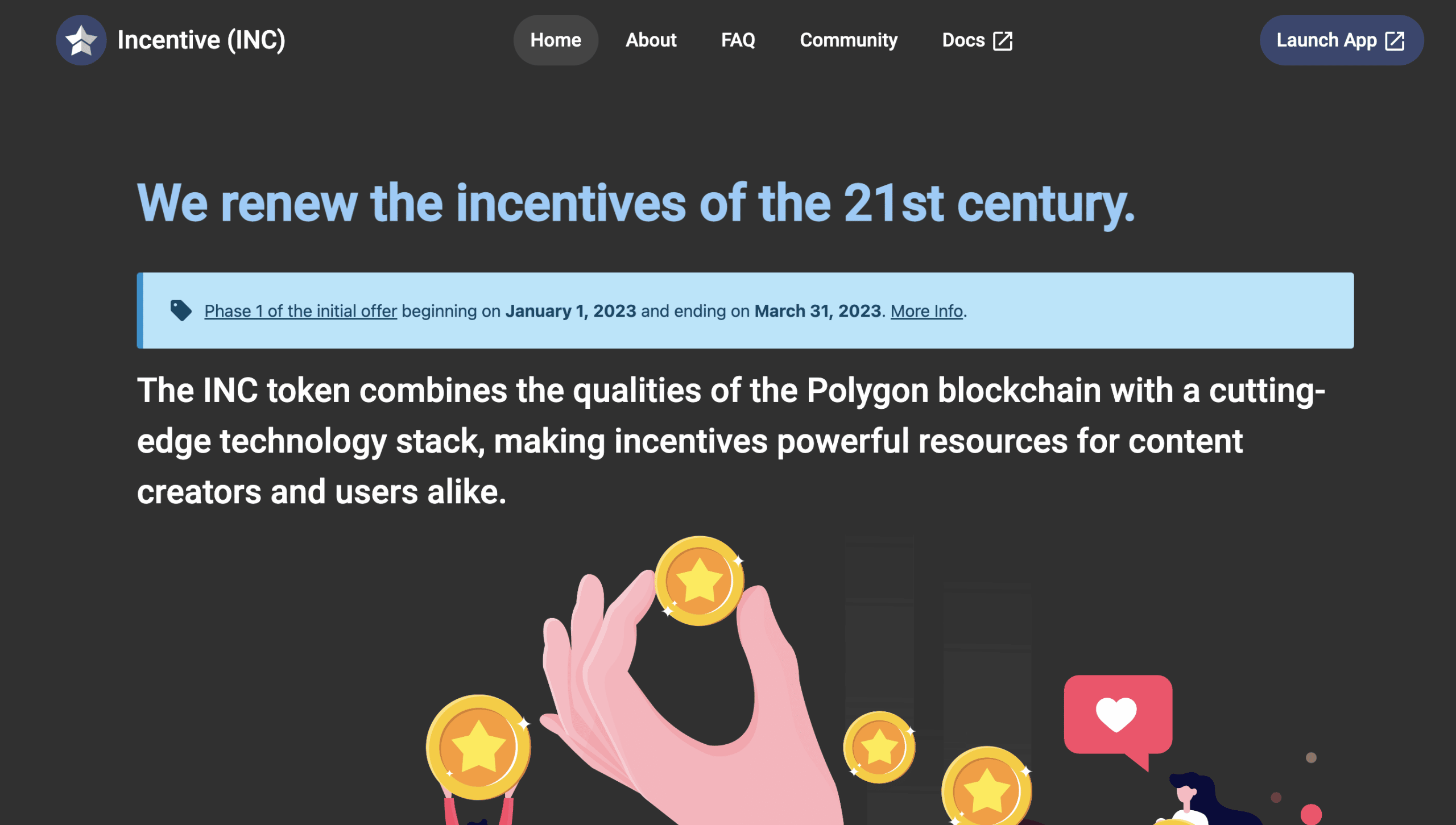Select Community in the navigation bar
The image size is (1456, 825).
(x=849, y=40)
